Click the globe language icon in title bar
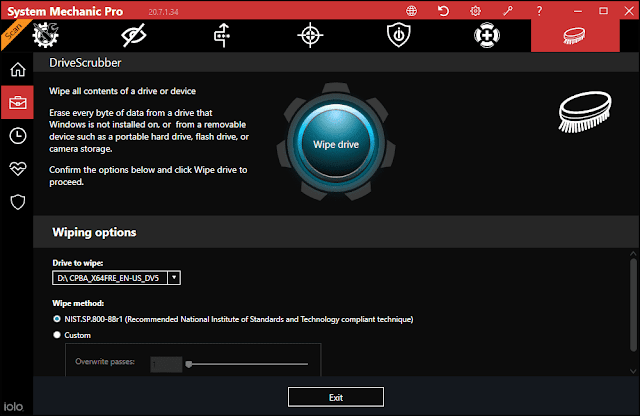Image resolution: width=640 pixels, height=416 pixels. pos(411,11)
